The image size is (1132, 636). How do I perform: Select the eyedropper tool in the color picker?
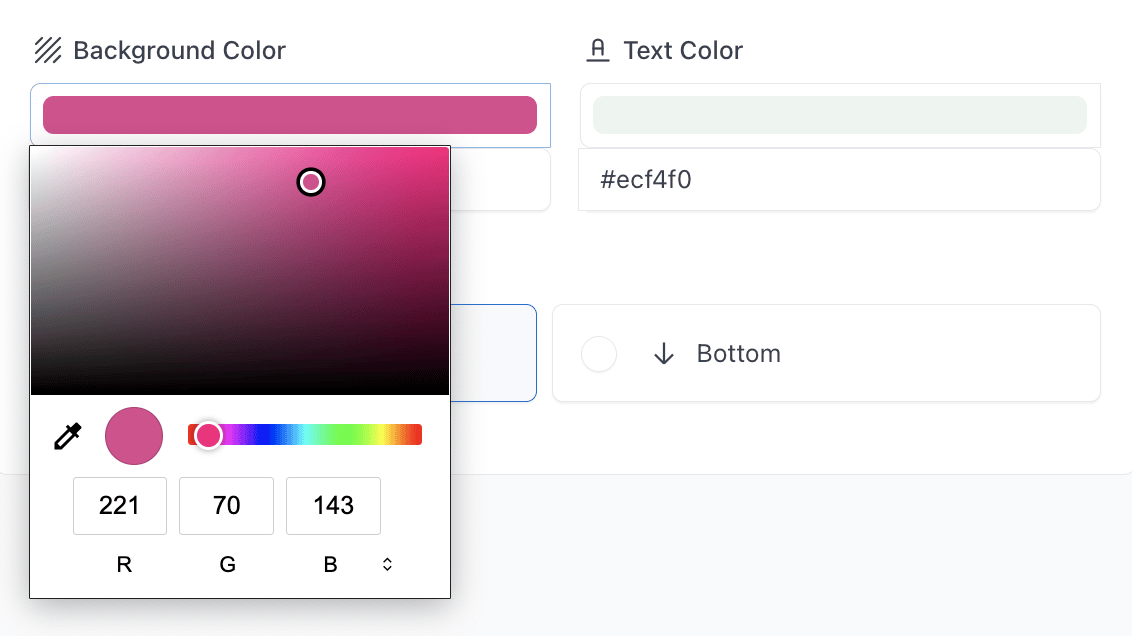click(66, 435)
